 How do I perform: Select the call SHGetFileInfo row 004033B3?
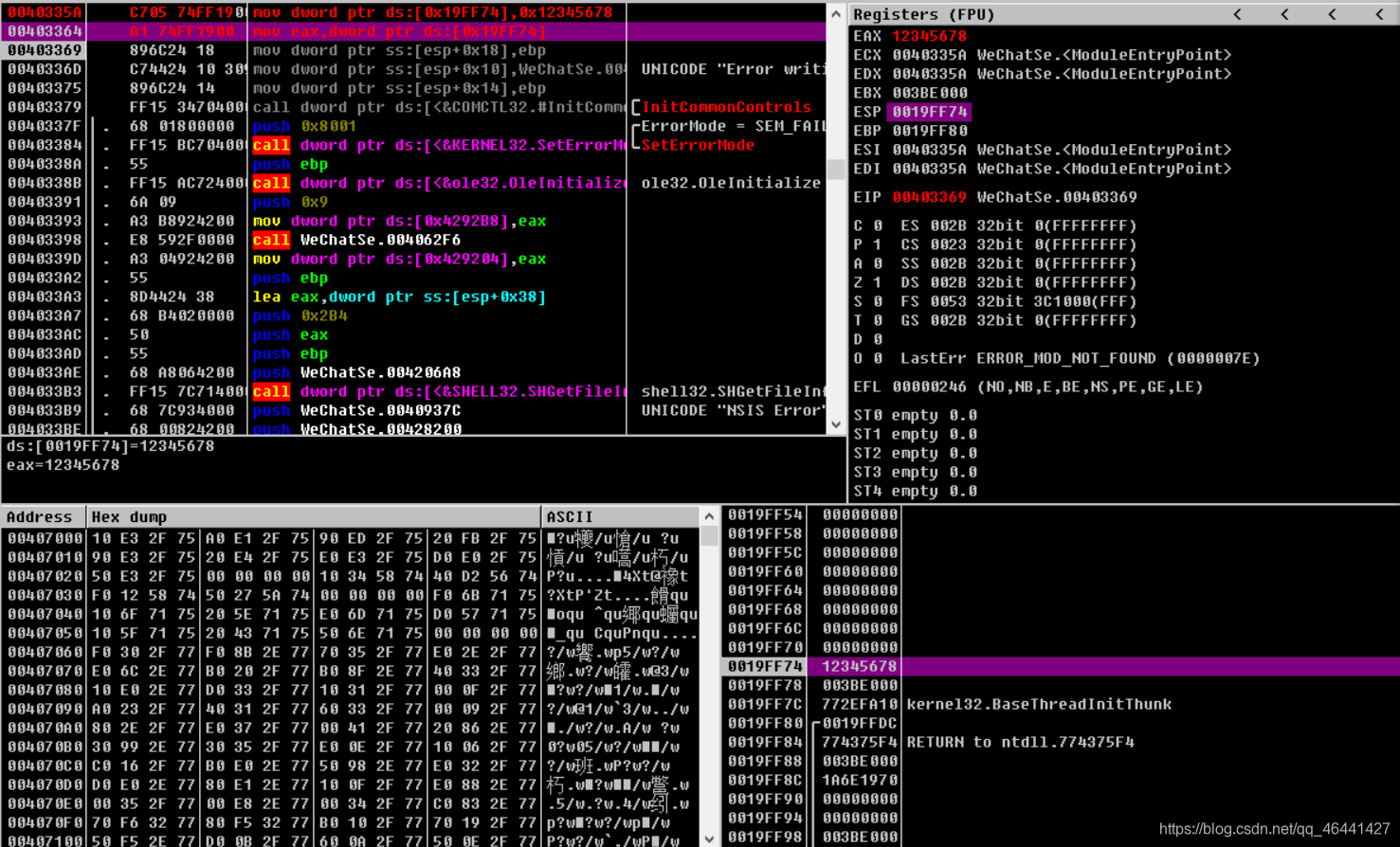click(413, 391)
